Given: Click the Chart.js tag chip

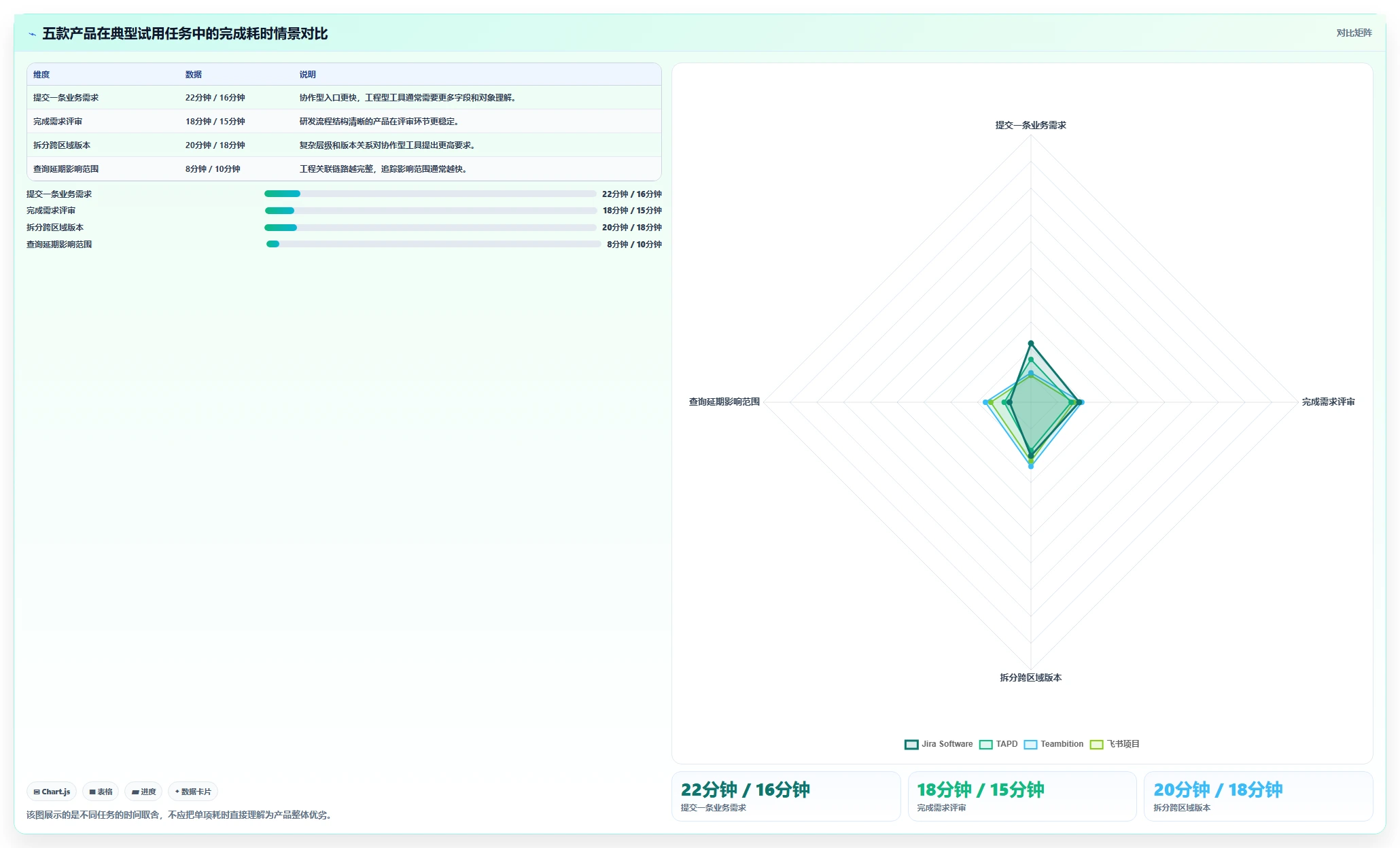Looking at the screenshot, I should point(52,792).
